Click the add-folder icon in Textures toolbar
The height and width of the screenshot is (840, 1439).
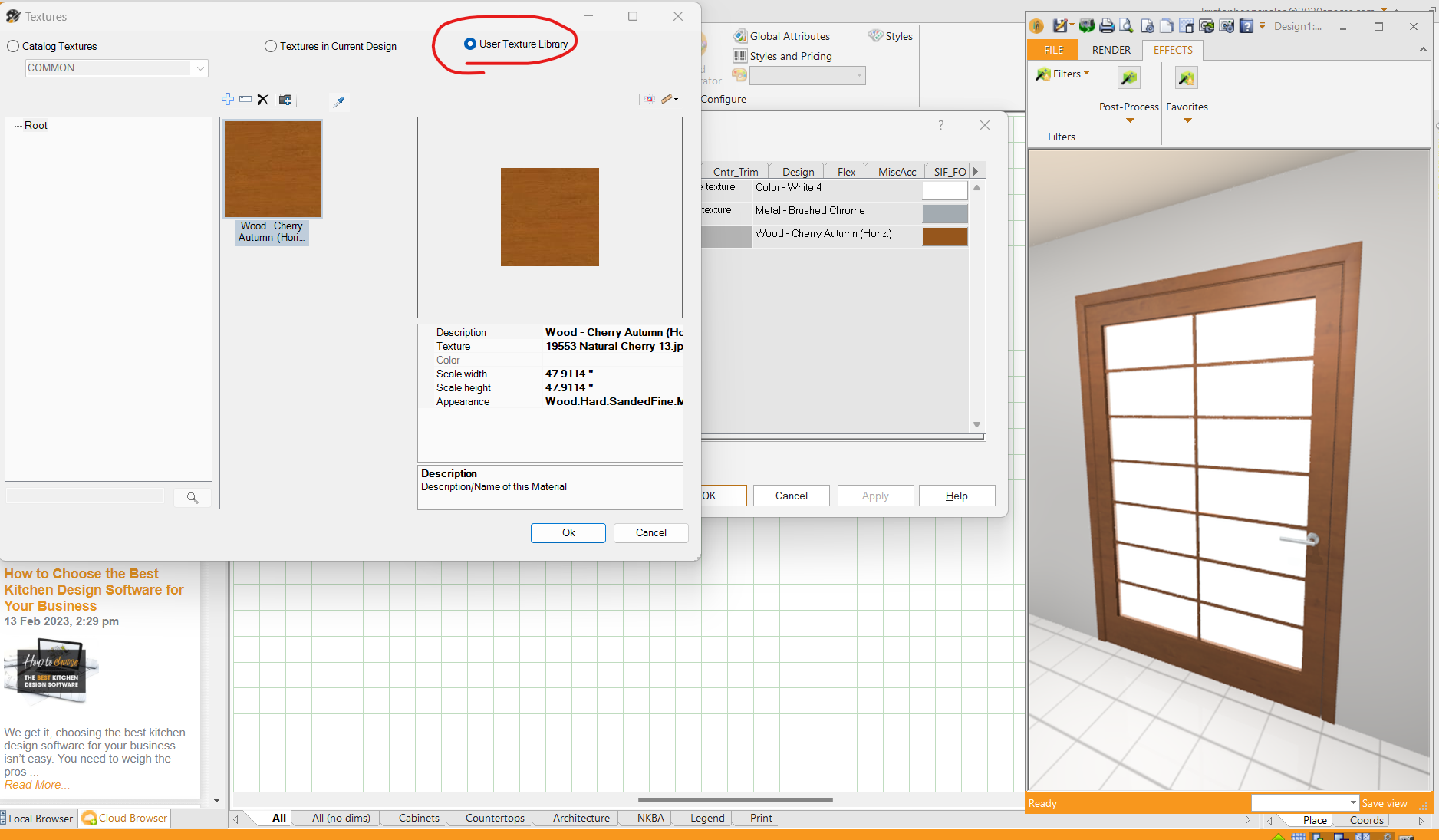[285, 99]
